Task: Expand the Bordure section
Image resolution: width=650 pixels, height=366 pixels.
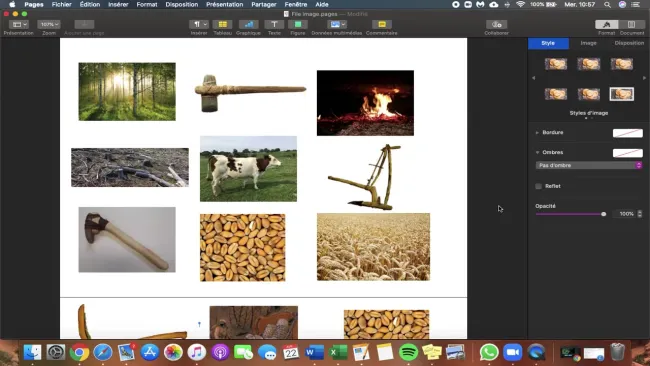Action: coord(537,133)
